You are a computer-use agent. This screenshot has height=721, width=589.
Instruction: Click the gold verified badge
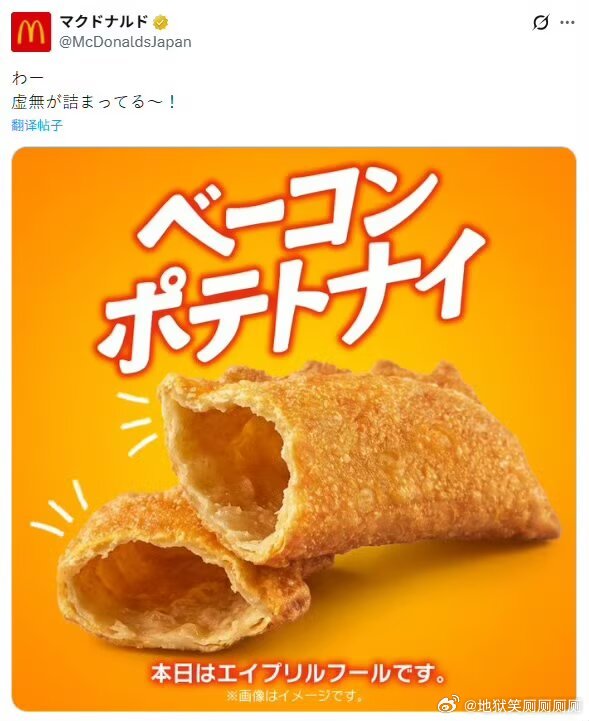[x=161, y=22]
